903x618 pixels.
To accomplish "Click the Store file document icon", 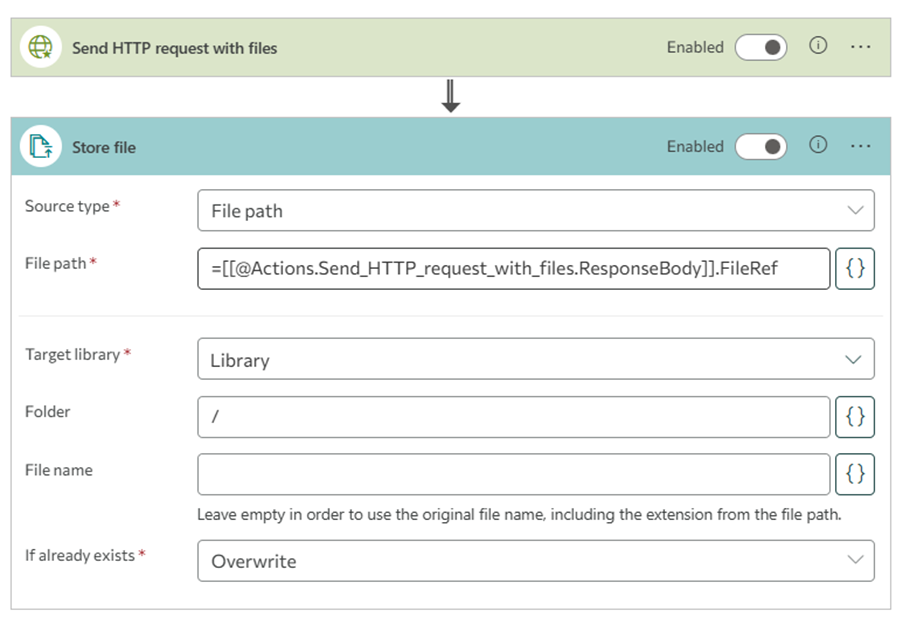I will click(x=40, y=147).
